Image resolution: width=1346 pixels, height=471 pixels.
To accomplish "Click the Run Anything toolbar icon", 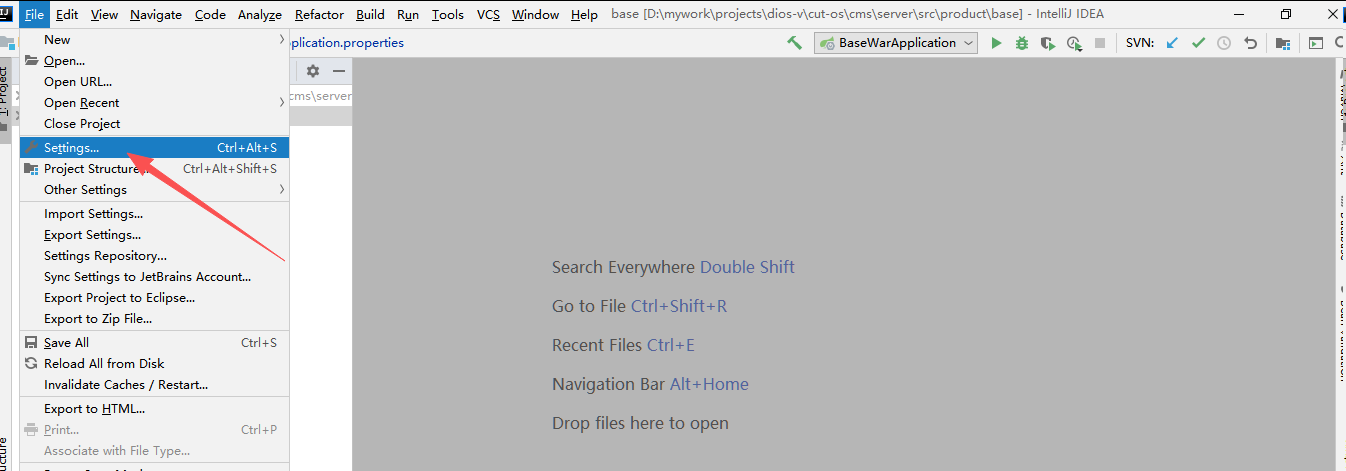I will tap(1316, 43).
